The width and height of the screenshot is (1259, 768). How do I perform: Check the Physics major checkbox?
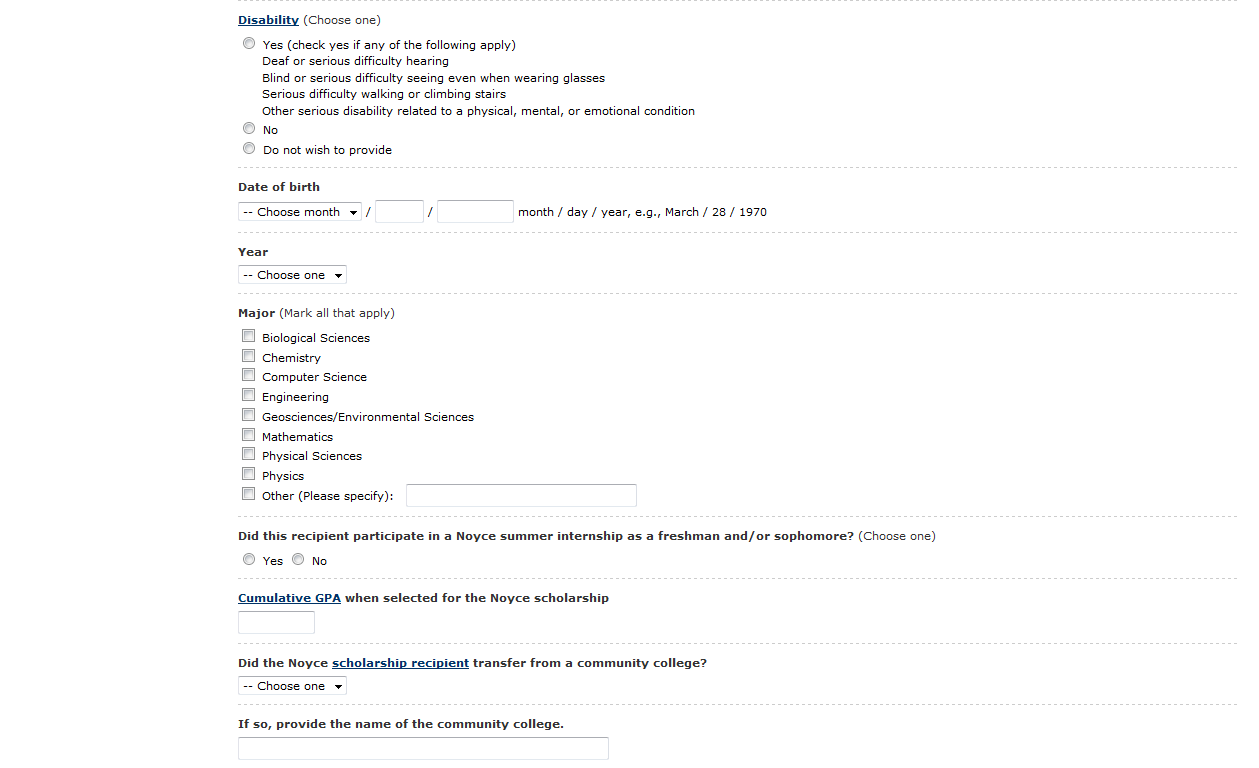[x=248, y=475]
